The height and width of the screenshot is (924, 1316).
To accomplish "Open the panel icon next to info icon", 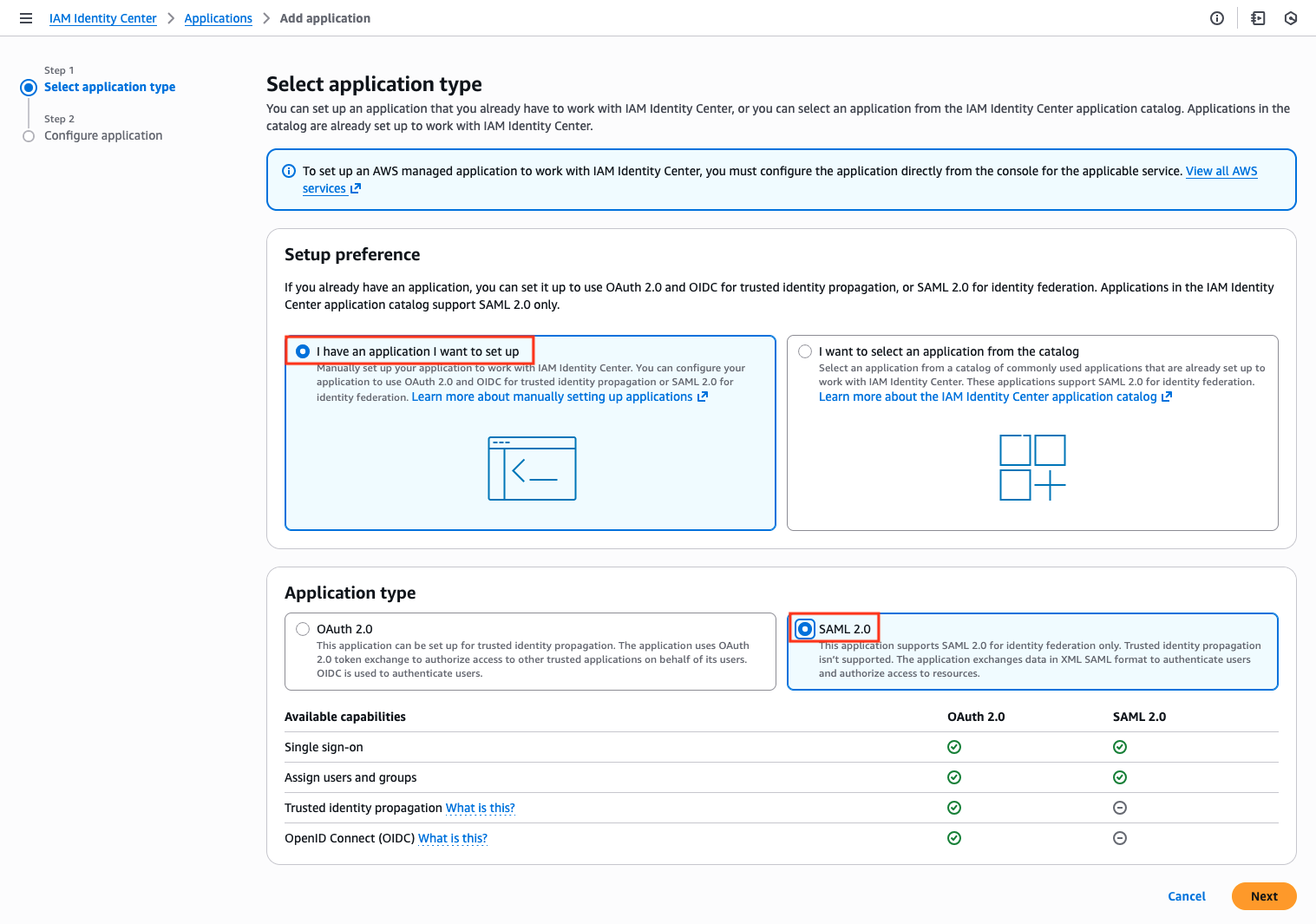I will 1258,18.
